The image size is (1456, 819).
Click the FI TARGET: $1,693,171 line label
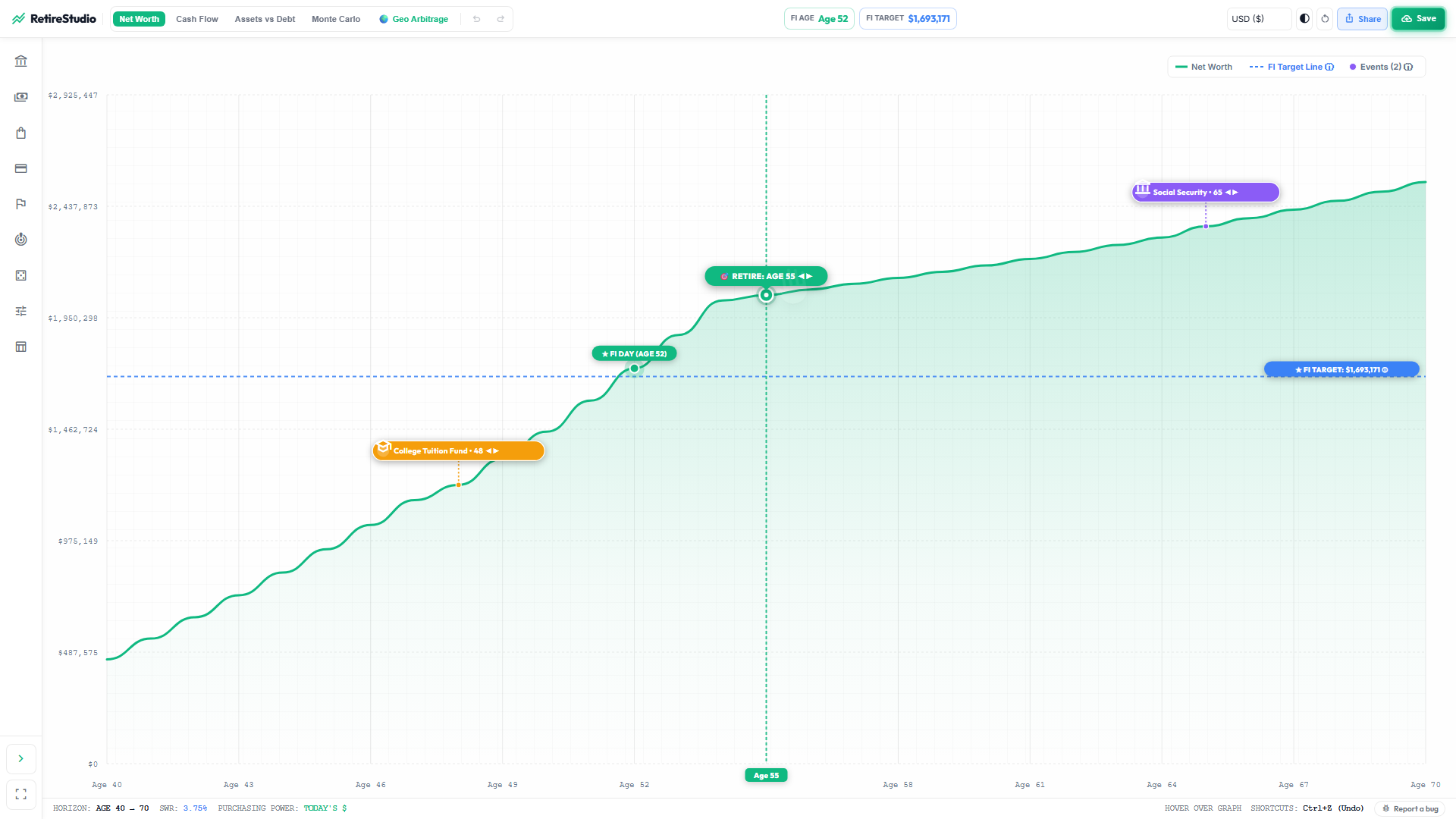click(x=1341, y=369)
